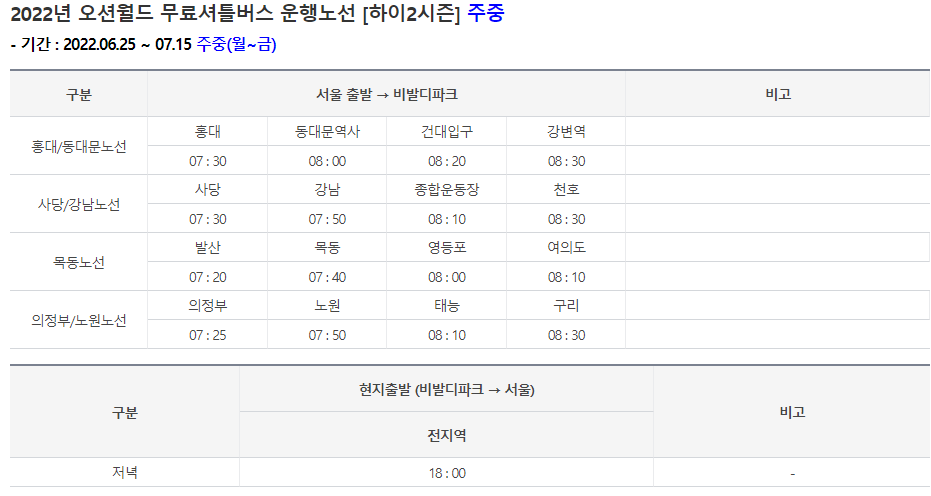The height and width of the screenshot is (496, 931).
Task: Click the 08:30 time under 구리
Action: [566, 336]
